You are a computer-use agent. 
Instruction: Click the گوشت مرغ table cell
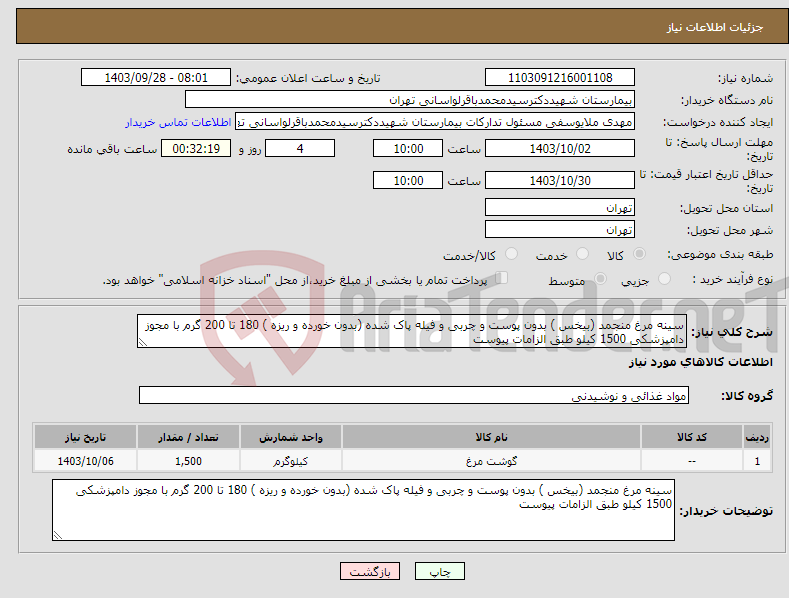pos(491,461)
